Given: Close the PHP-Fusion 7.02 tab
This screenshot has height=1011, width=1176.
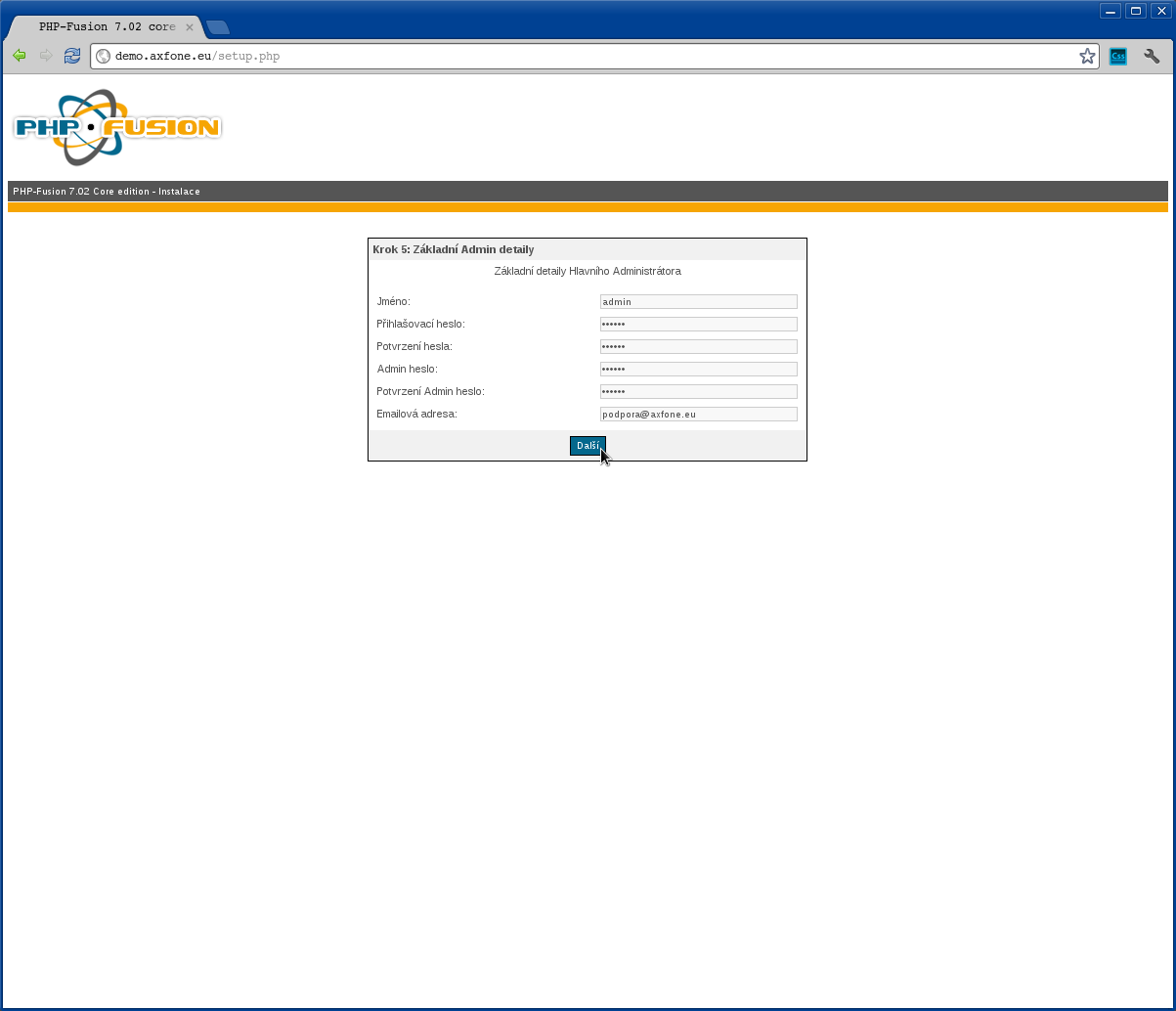Looking at the screenshot, I should [x=190, y=27].
